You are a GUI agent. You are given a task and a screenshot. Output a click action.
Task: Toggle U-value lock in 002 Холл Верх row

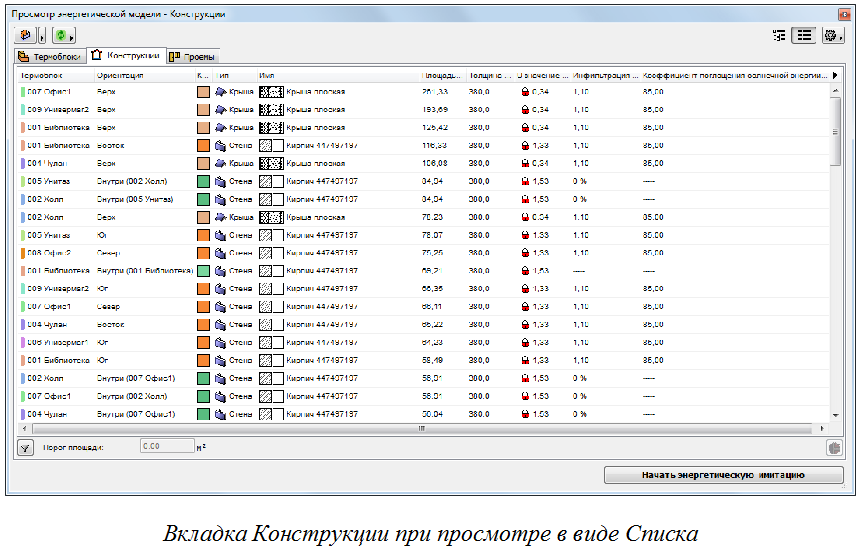(x=525, y=217)
